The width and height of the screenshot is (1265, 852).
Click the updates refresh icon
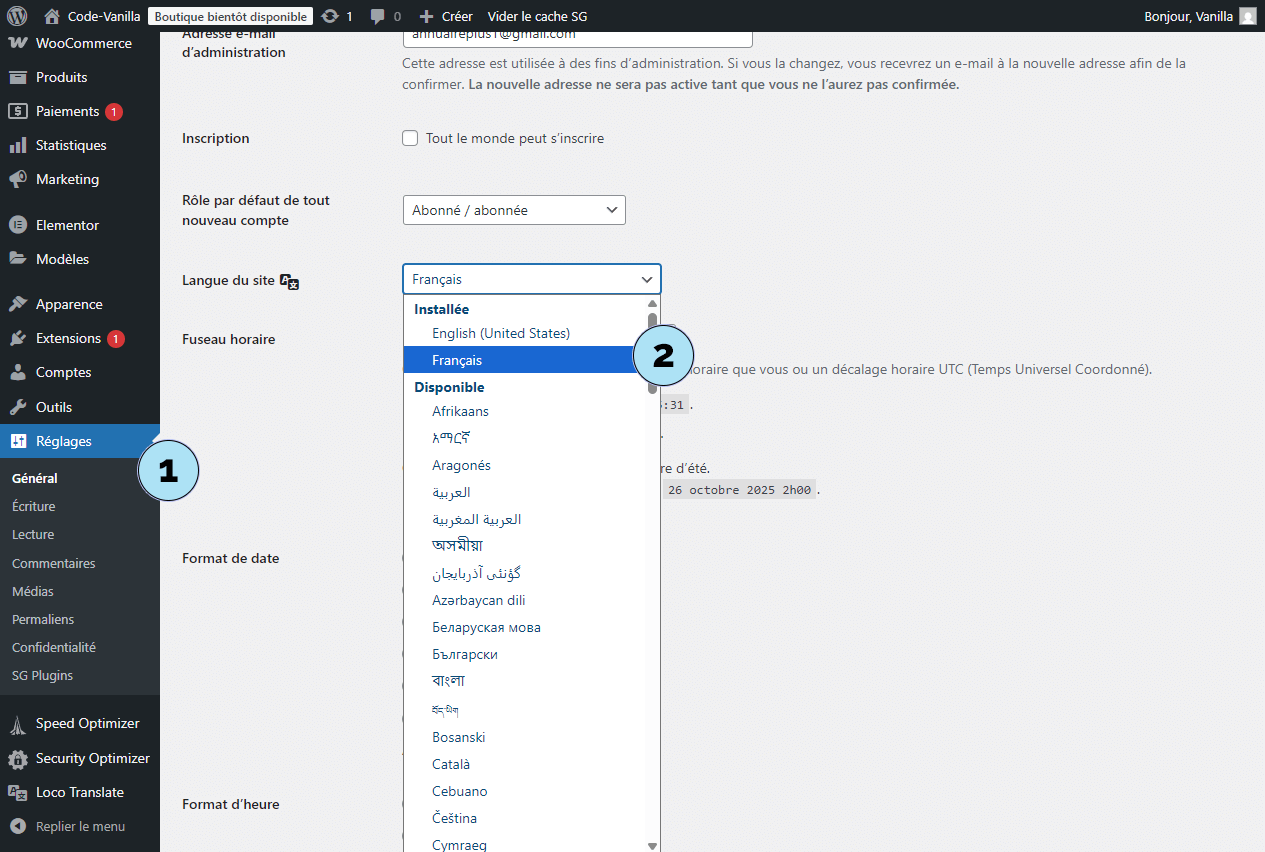pyautogui.click(x=330, y=16)
